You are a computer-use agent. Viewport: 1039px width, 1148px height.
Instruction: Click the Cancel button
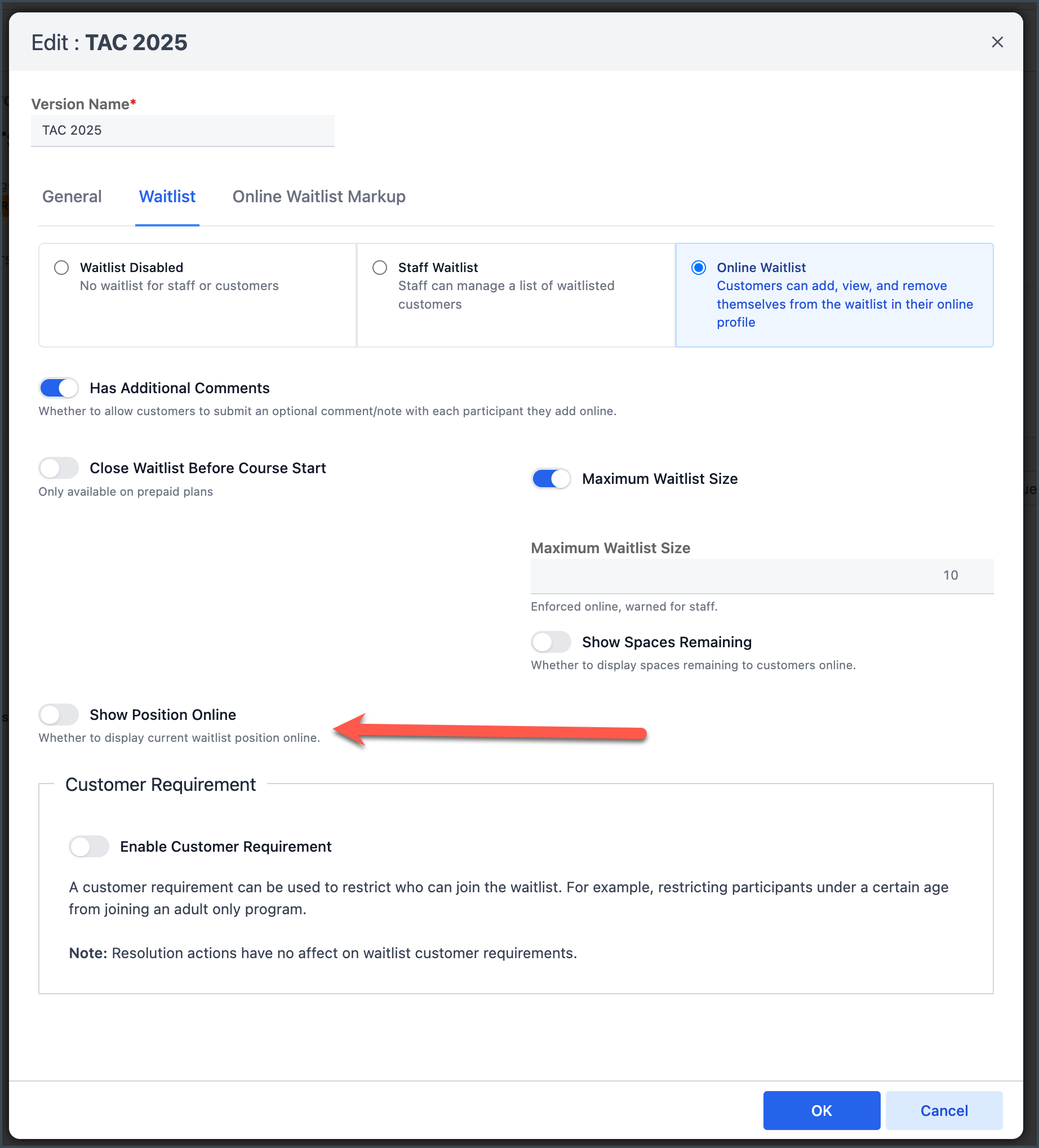click(943, 1110)
